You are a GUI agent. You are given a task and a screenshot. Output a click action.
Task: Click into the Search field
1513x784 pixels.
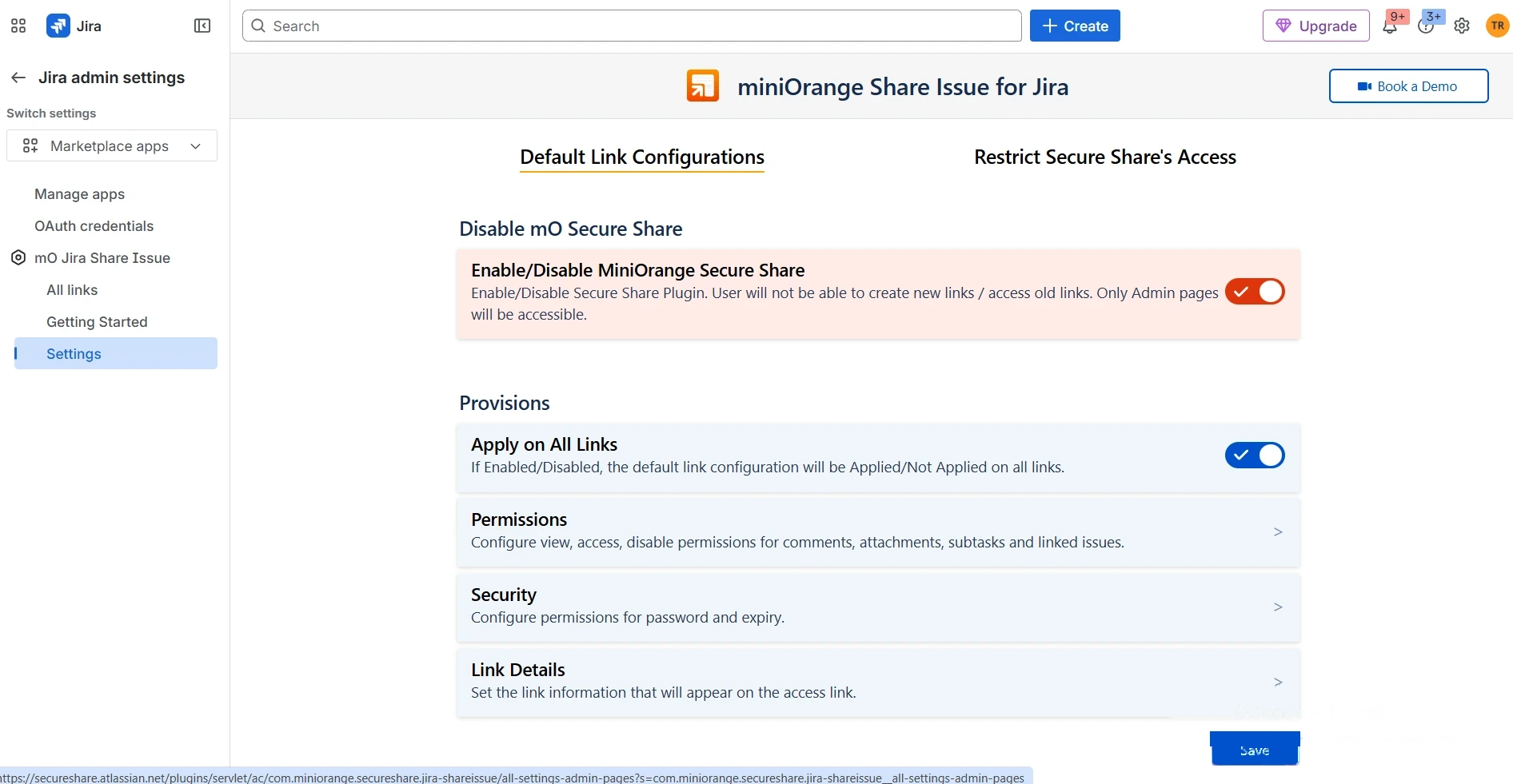(x=632, y=26)
